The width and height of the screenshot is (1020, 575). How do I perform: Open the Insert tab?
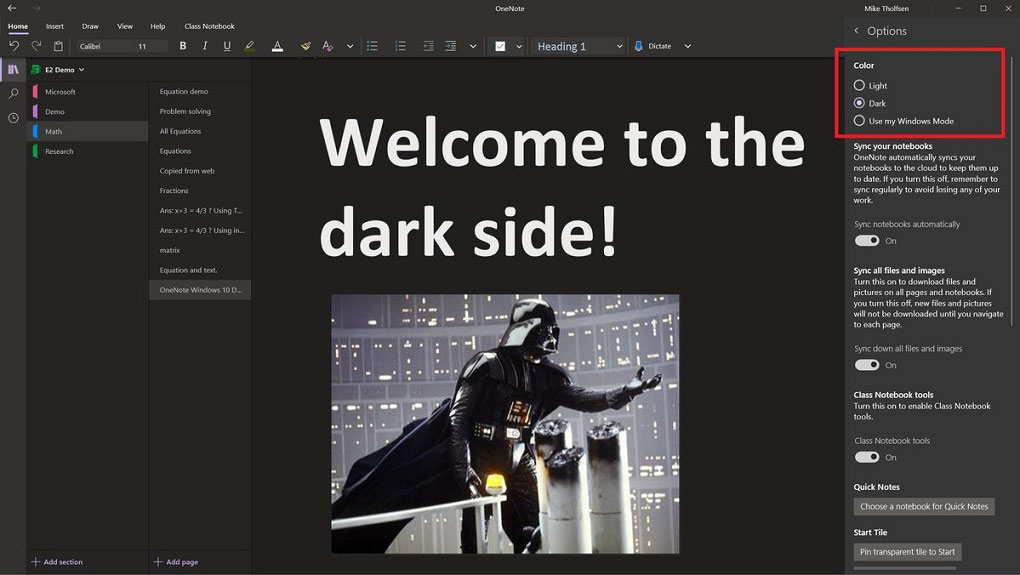(x=55, y=26)
